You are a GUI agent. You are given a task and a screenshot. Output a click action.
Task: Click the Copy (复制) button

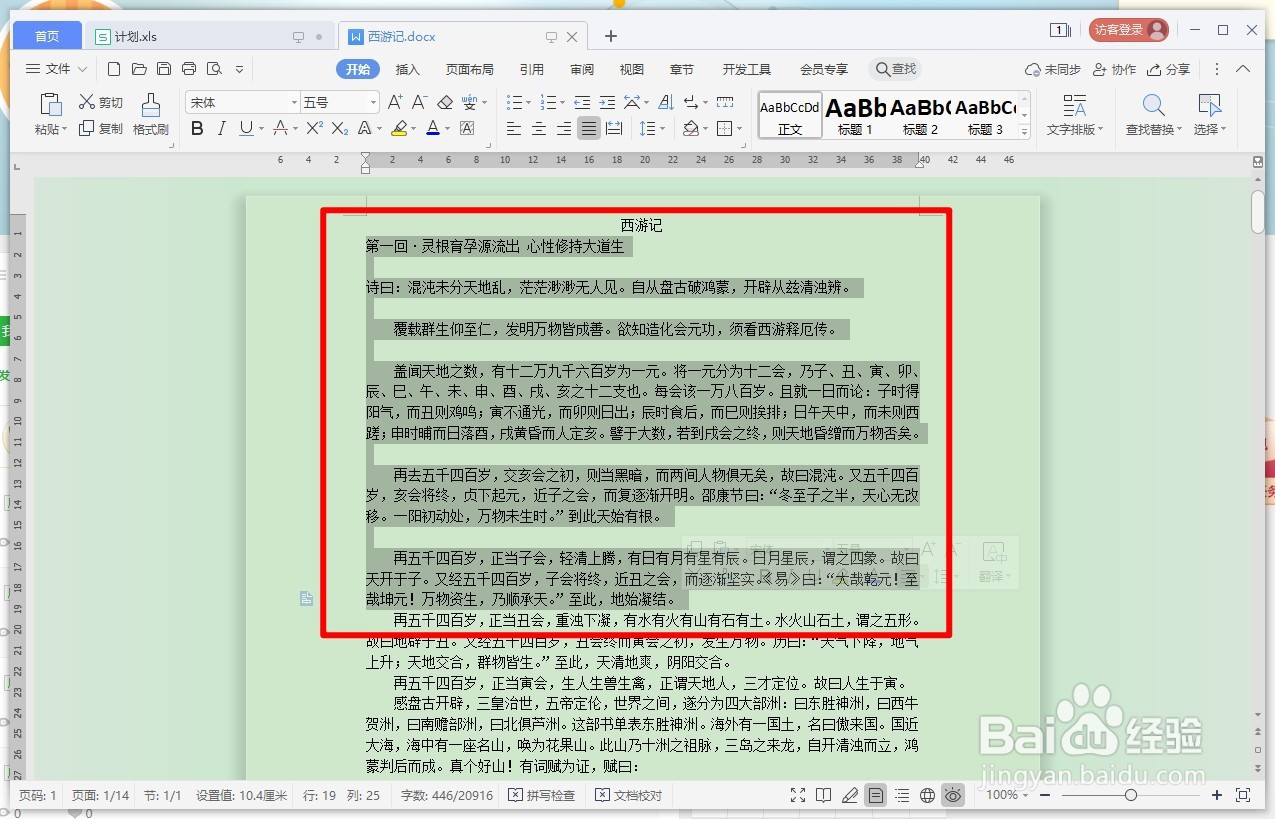[x=100, y=128]
